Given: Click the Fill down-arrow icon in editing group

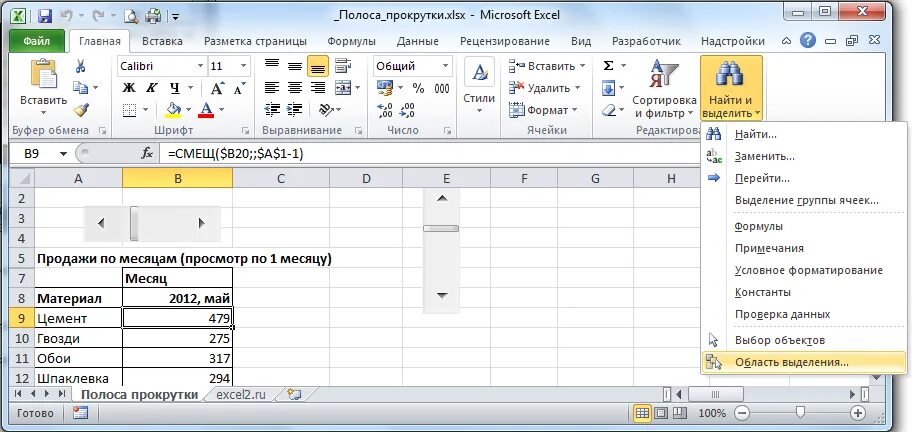Looking at the screenshot, I should 608,88.
